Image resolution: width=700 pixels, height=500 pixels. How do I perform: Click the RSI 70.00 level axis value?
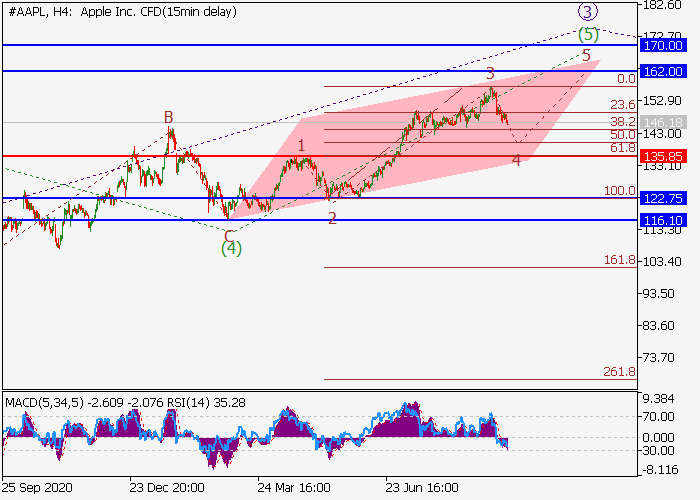point(658,417)
